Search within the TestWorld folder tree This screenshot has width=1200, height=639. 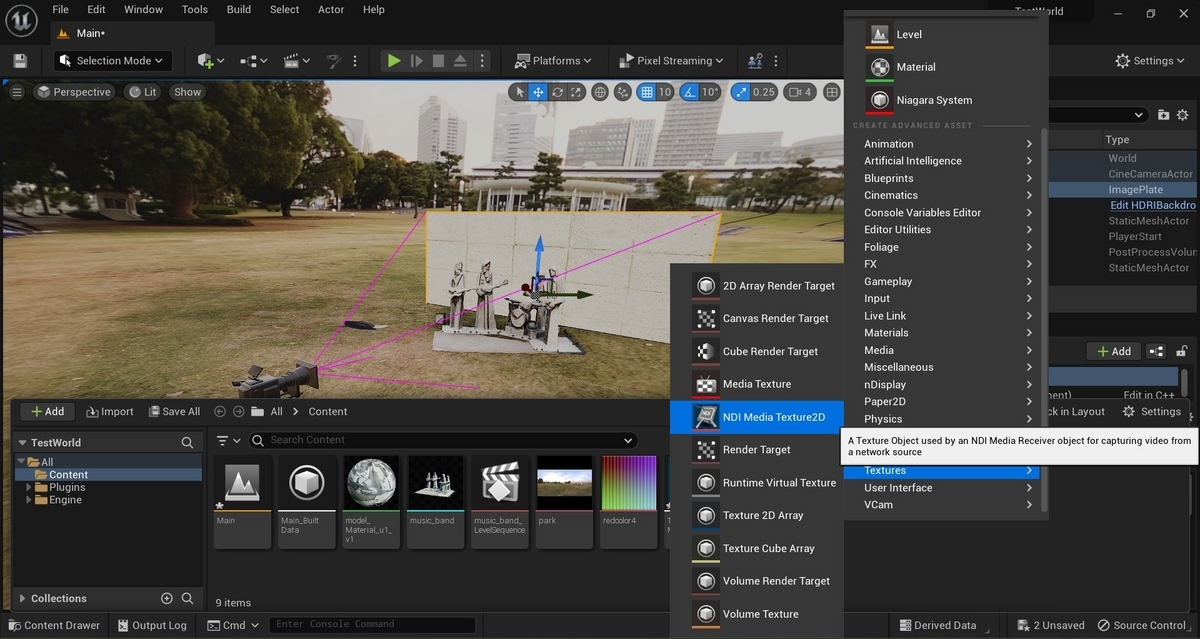tap(187, 442)
